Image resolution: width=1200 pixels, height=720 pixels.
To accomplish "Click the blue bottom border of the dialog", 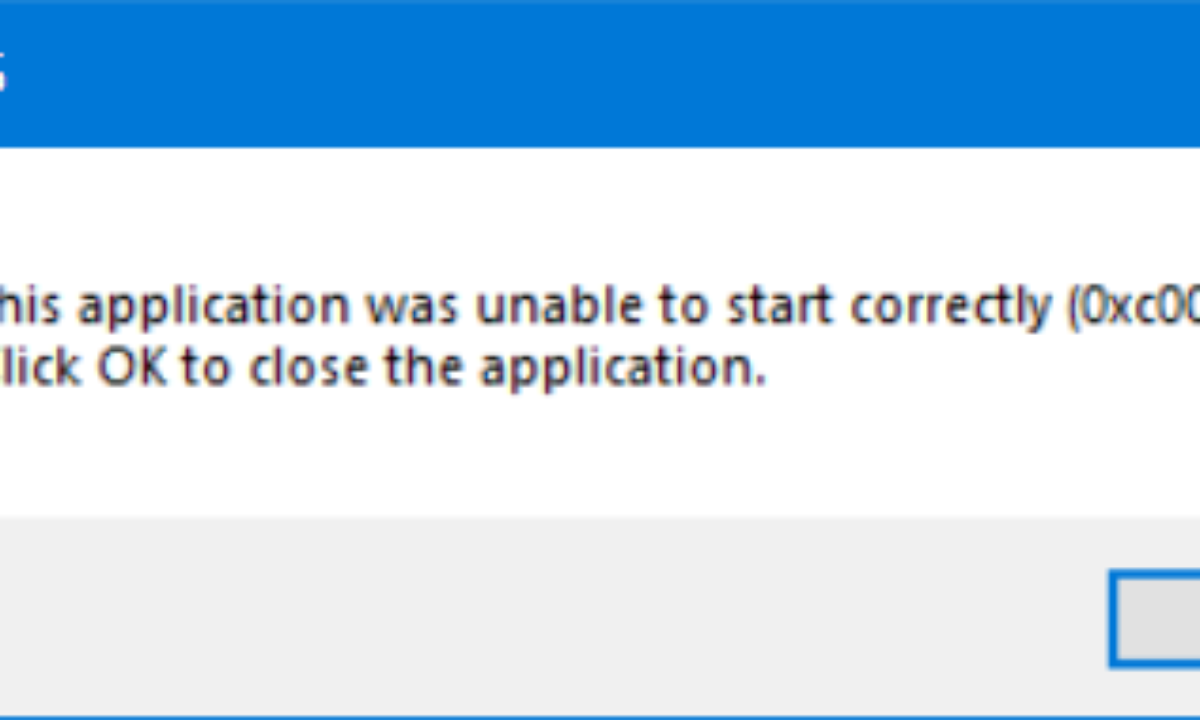I will [x=600, y=717].
